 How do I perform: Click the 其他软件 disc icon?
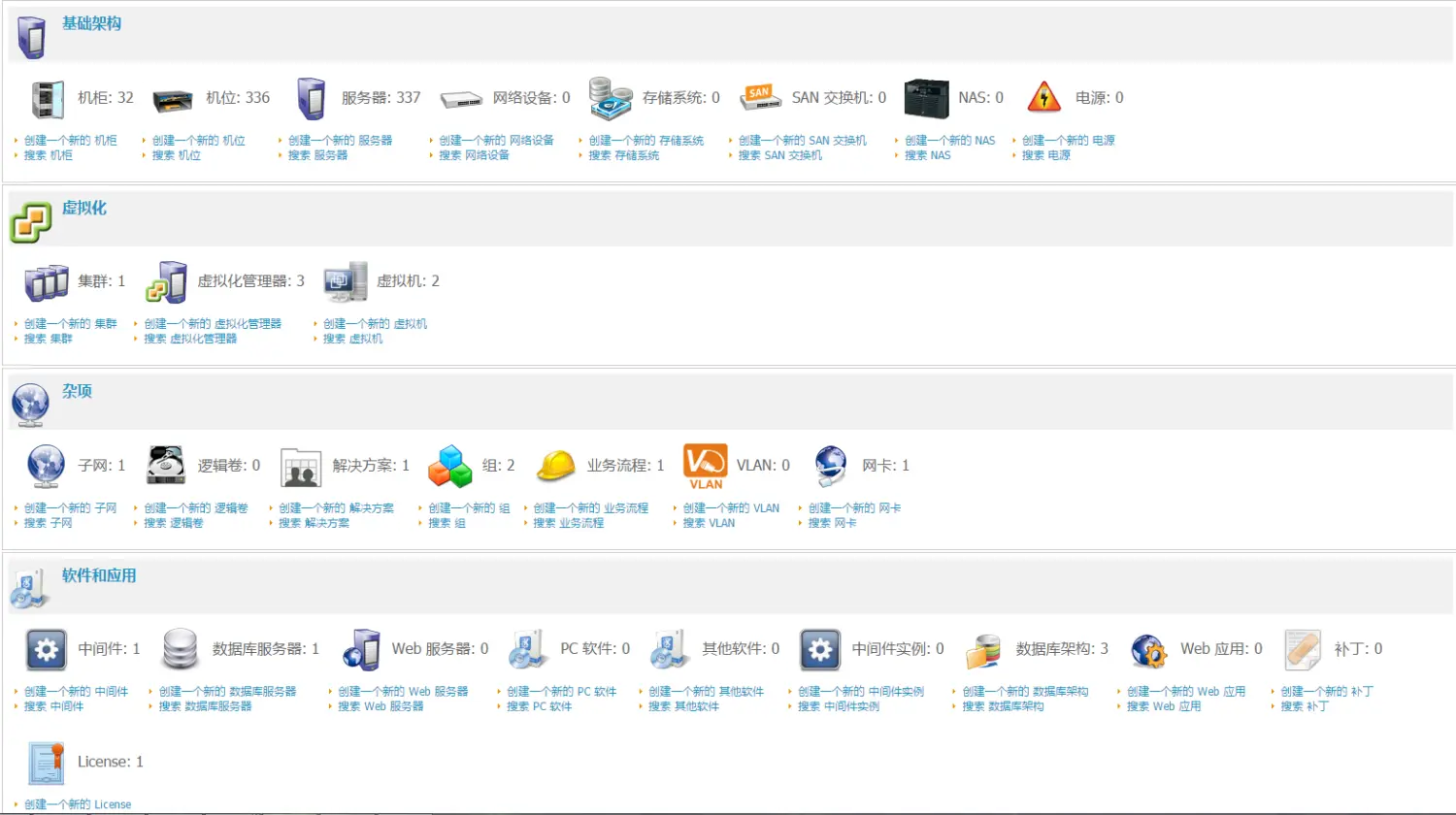pos(671,649)
